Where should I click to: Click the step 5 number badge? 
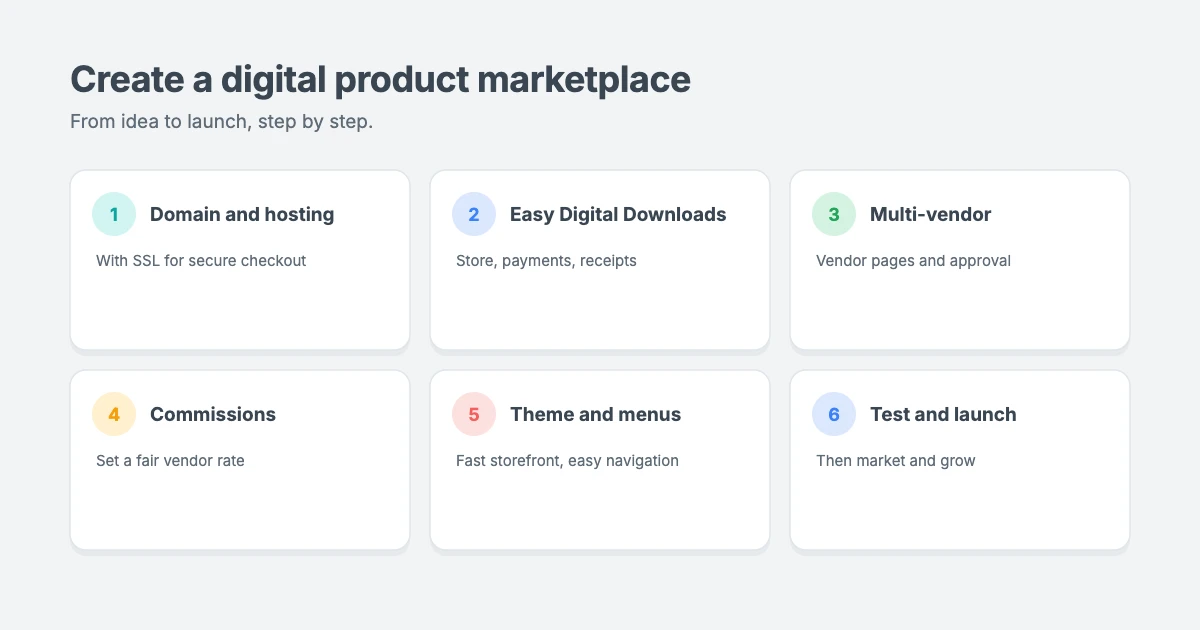pos(474,414)
